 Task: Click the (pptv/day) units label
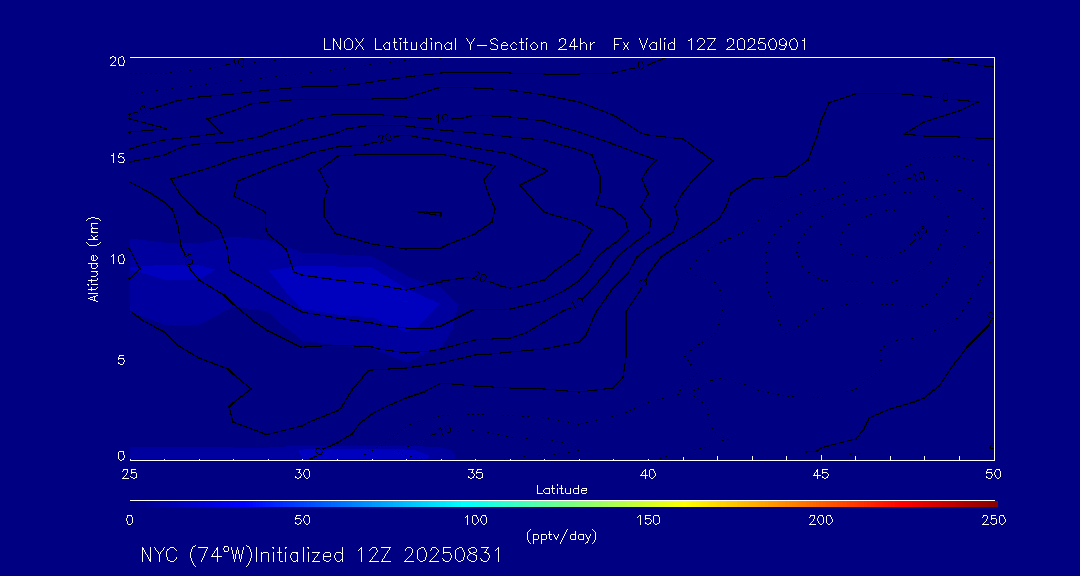[x=561, y=536]
